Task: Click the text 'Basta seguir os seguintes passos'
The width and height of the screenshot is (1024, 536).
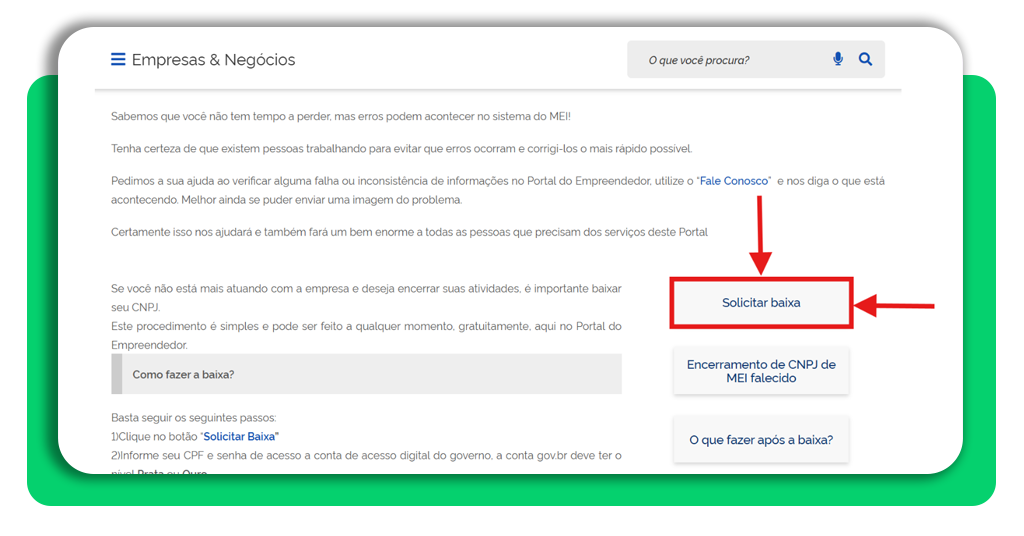Action: tap(193, 418)
